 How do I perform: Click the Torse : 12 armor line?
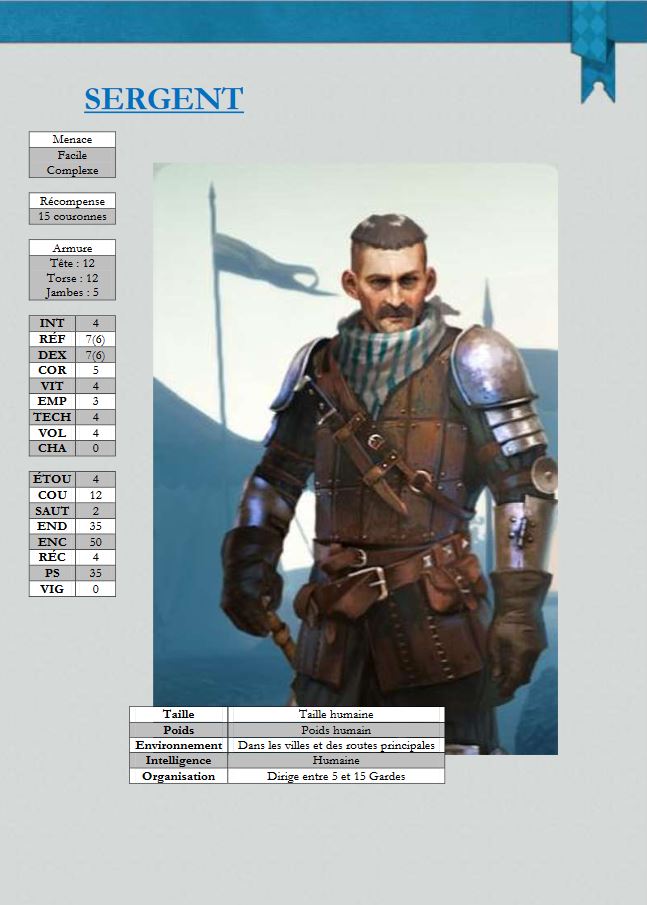pos(72,278)
